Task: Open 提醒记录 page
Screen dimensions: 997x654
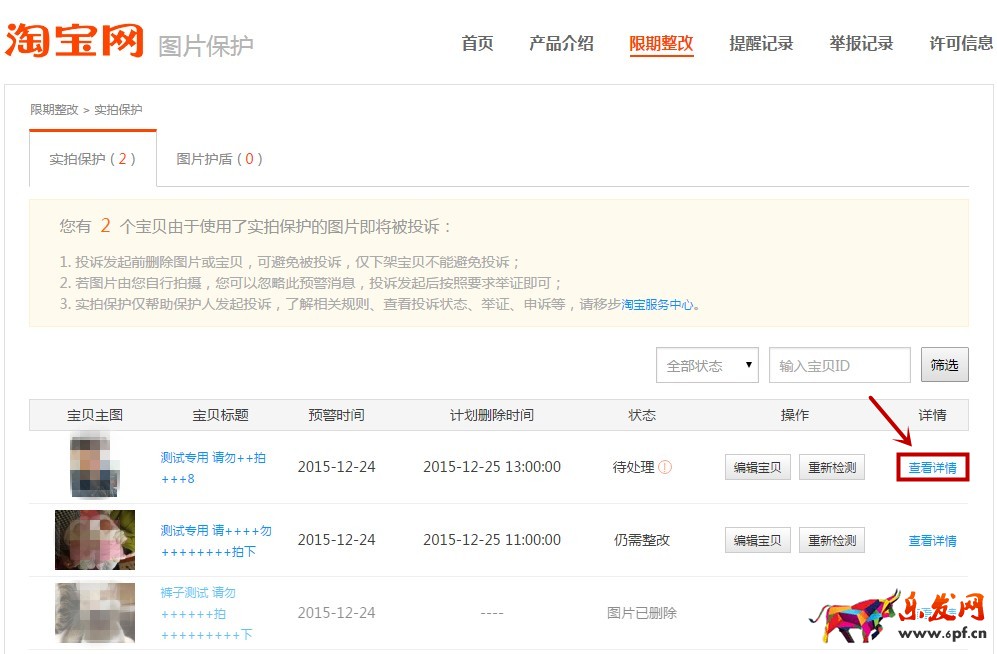Action: click(761, 43)
